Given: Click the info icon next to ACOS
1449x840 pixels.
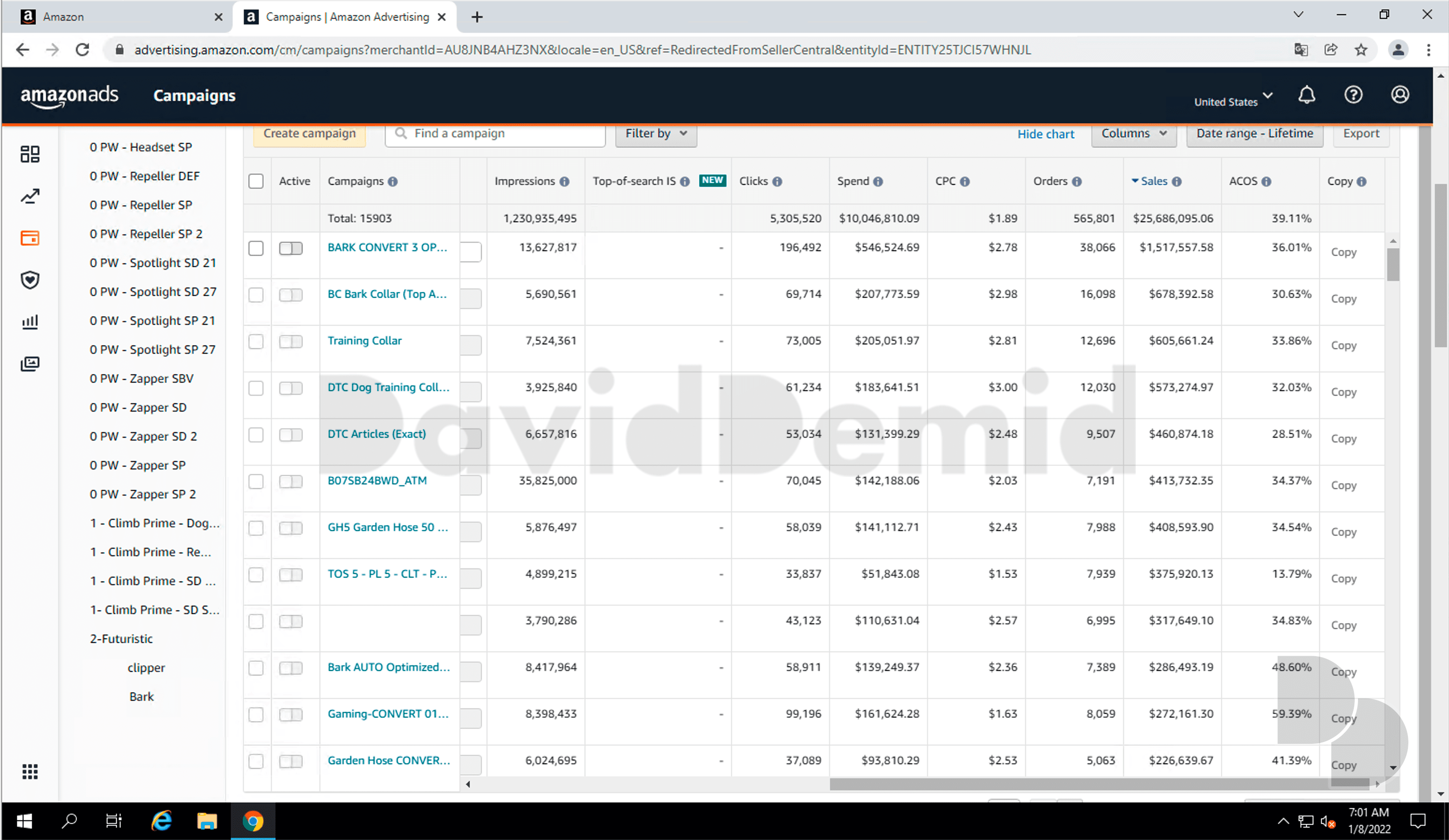Looking at the screenshot, I should tap(1266, 182).
